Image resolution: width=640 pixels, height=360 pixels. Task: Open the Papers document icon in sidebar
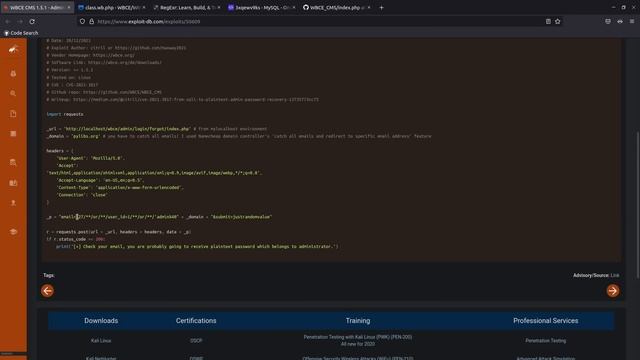[13, 113]
